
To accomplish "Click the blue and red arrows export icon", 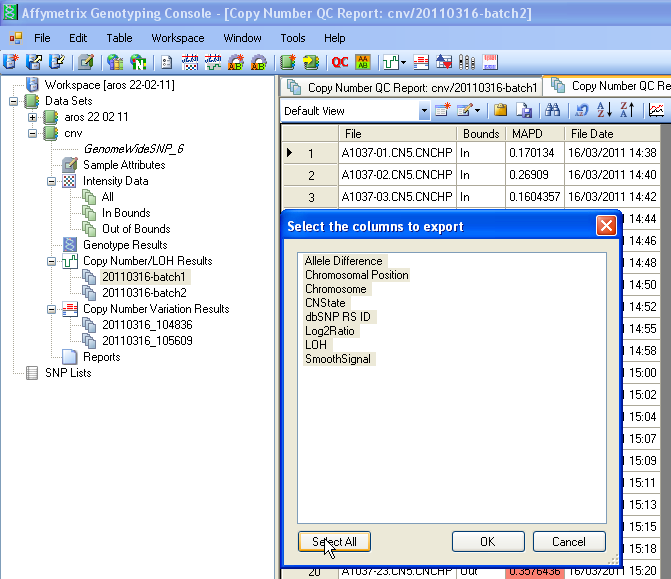I will coord(444,62).
